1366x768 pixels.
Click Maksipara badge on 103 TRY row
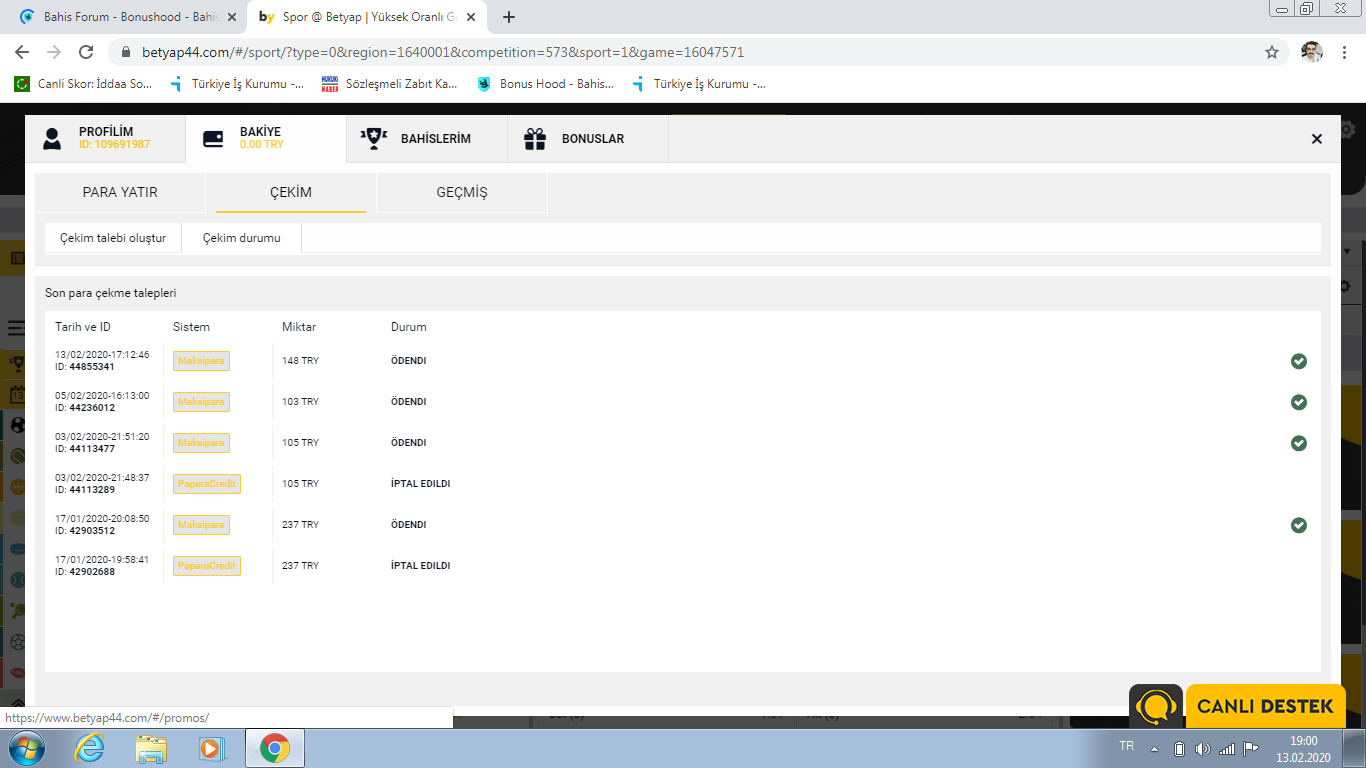point(201,402)
